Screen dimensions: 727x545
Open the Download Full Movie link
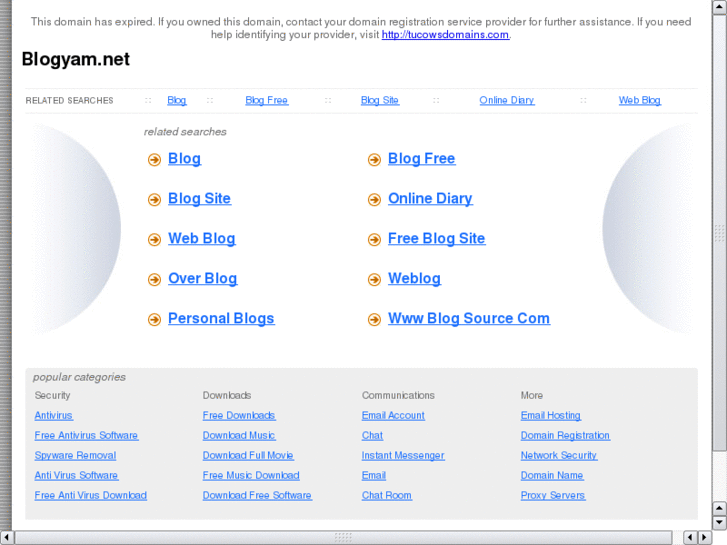pyautogui.click(x=248, y=456)
